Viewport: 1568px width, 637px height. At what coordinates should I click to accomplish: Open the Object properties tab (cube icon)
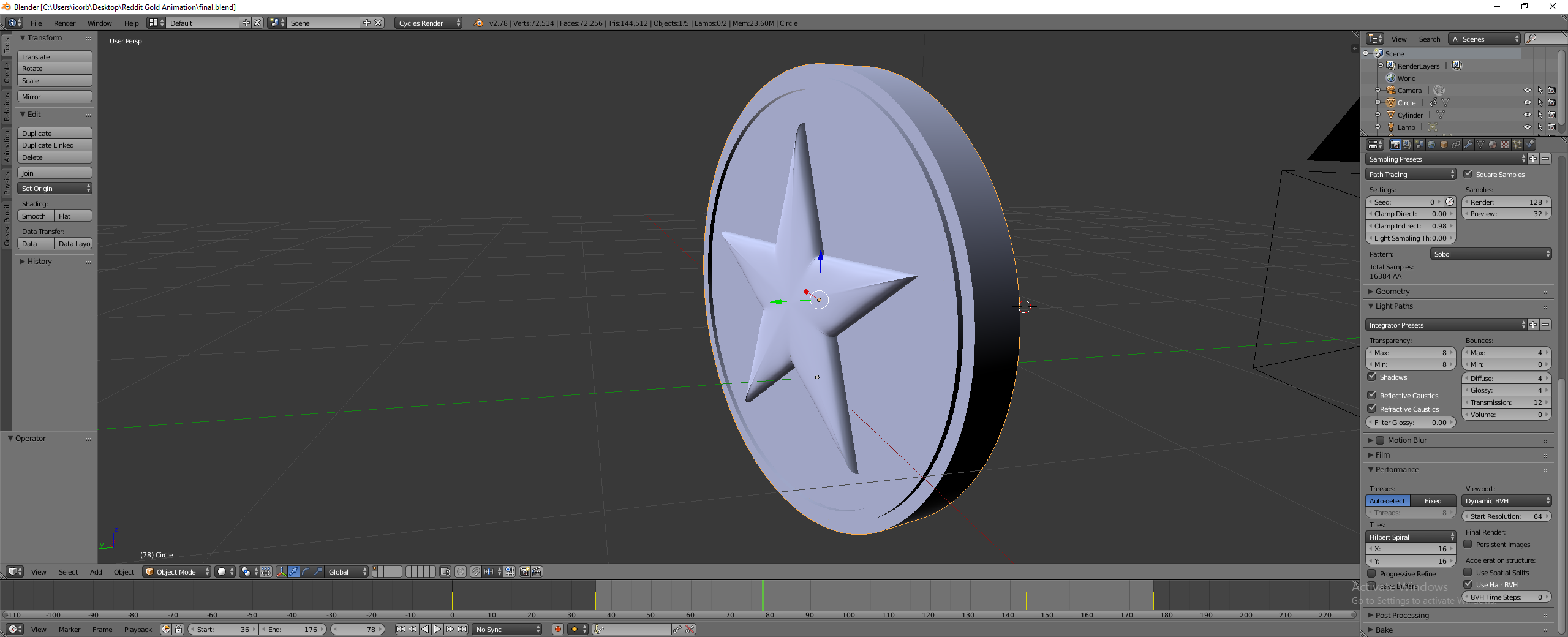click(x=1444, y=145)
